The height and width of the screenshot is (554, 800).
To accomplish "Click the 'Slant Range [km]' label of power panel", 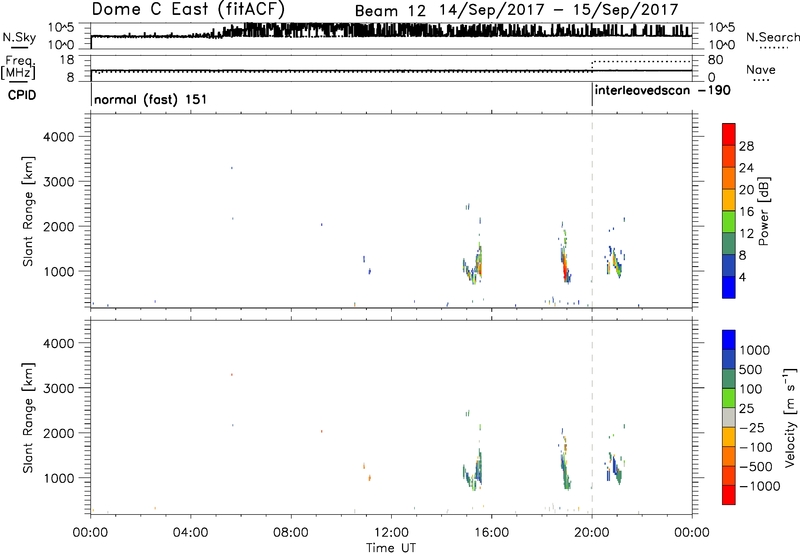I will pos(28,212).
